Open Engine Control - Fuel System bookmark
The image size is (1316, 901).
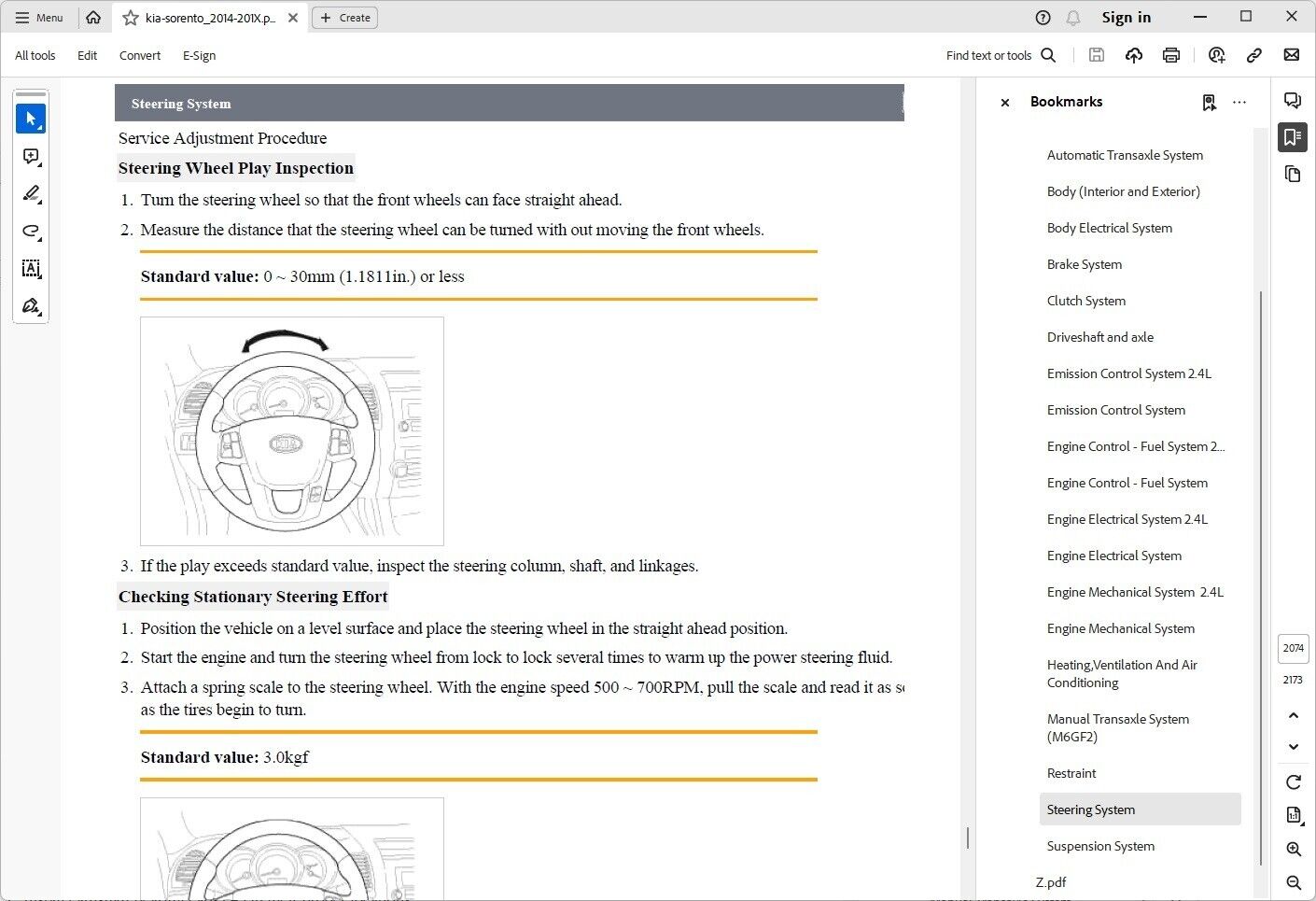click(x=1127, y=483)
